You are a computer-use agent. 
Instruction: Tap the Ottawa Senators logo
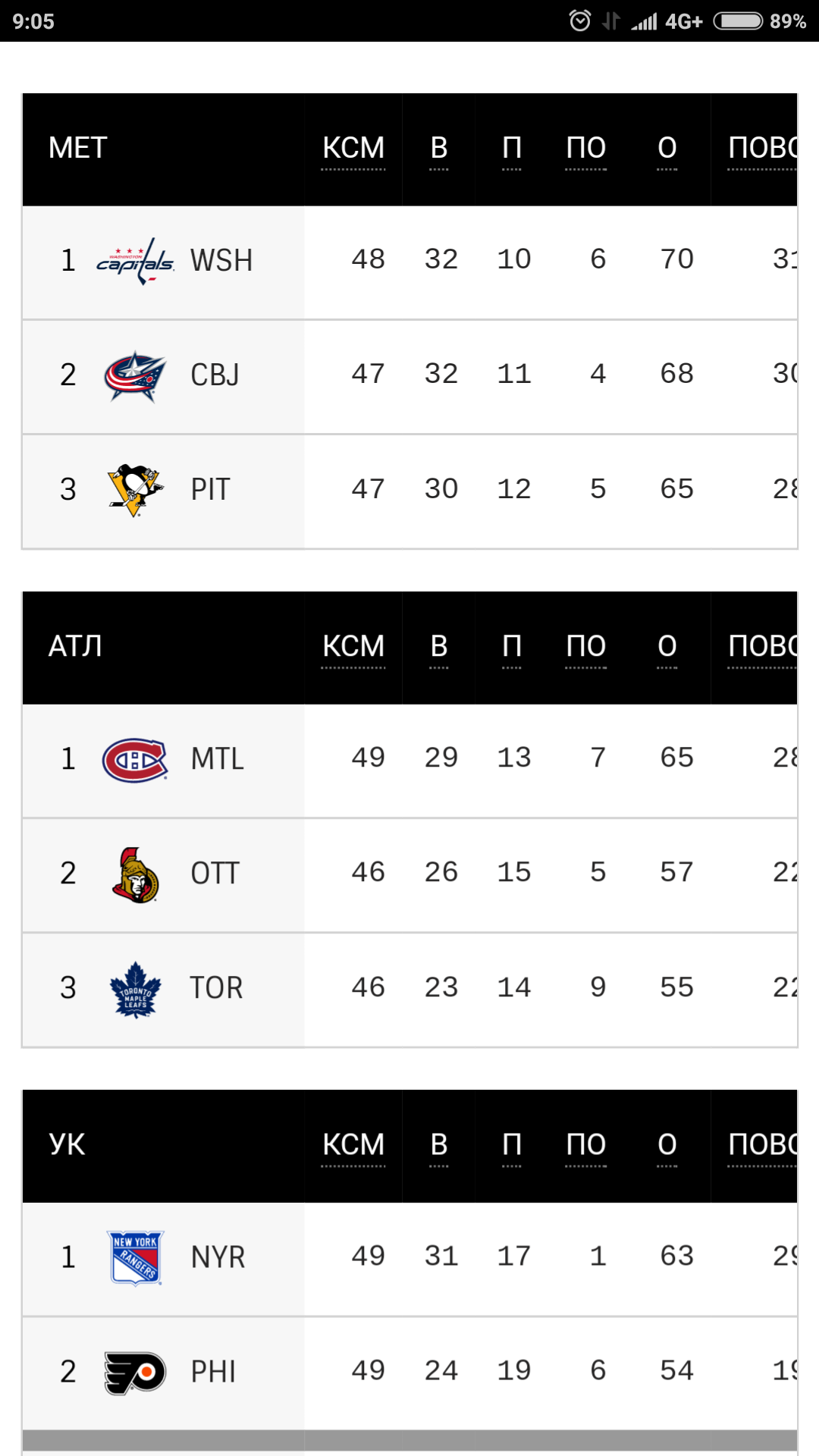pos(135,875)
